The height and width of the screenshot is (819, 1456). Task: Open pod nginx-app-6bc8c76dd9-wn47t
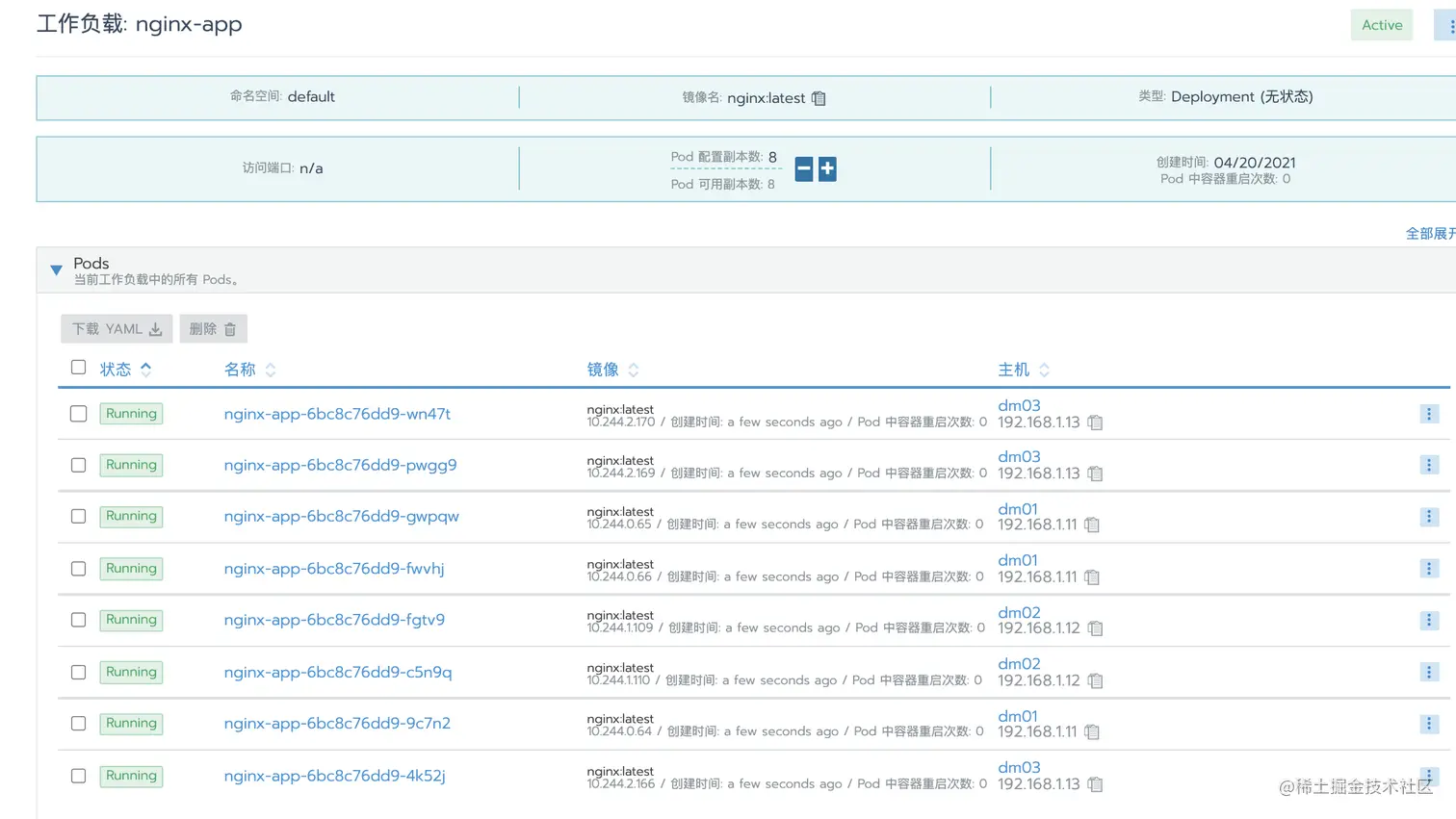tap(337, 414)
